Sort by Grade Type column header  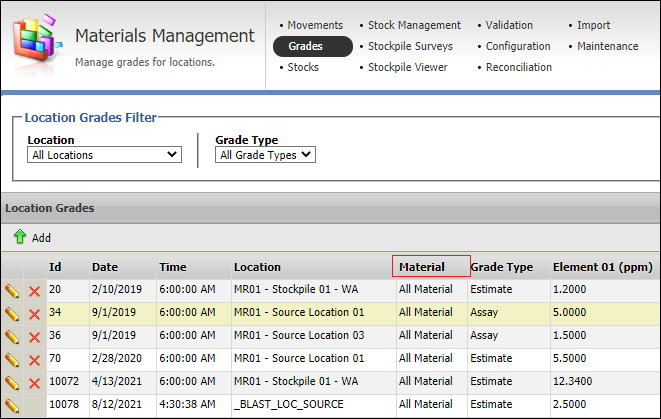[x=502, y=267]
